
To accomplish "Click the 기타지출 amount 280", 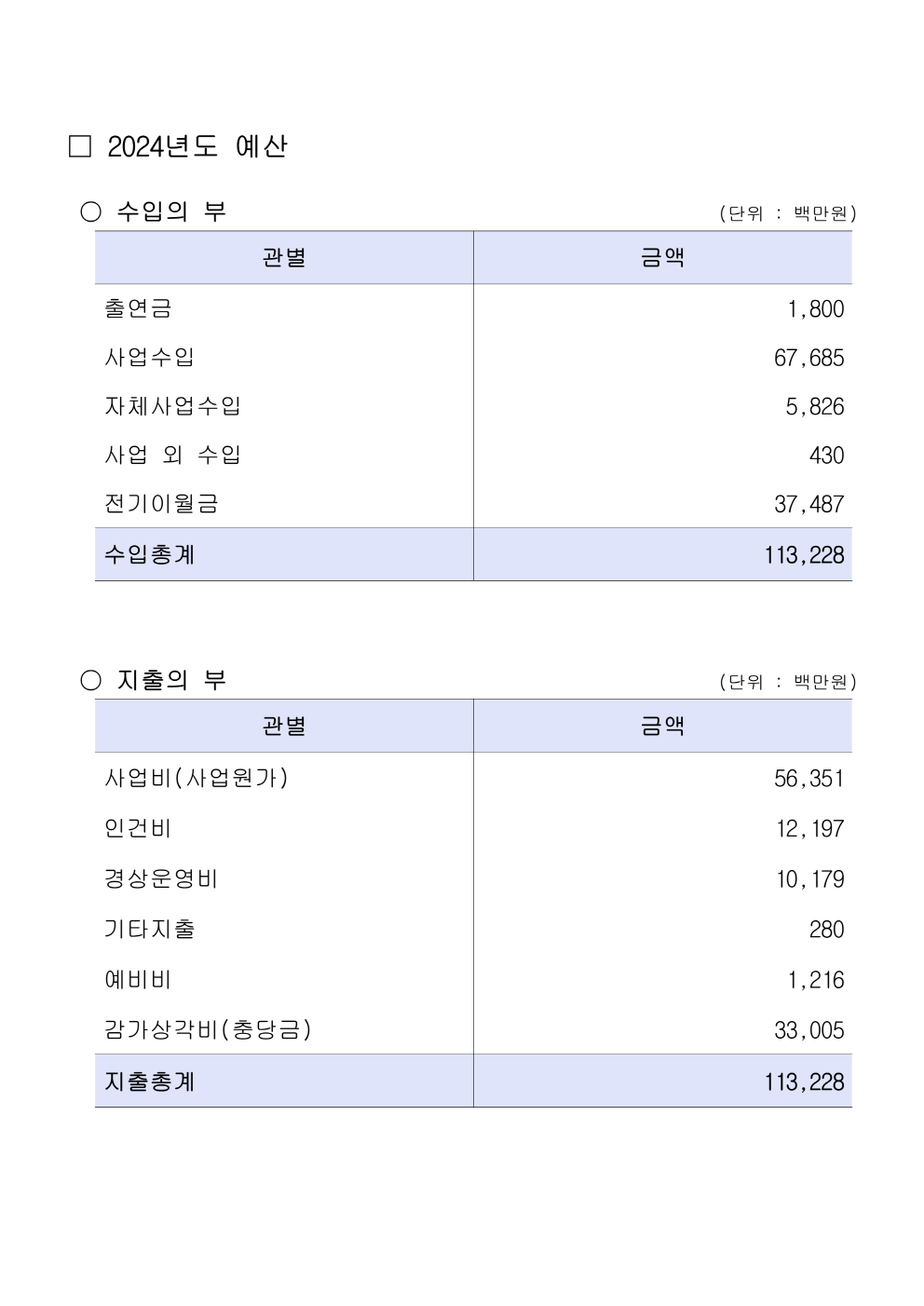I will 826,929.
